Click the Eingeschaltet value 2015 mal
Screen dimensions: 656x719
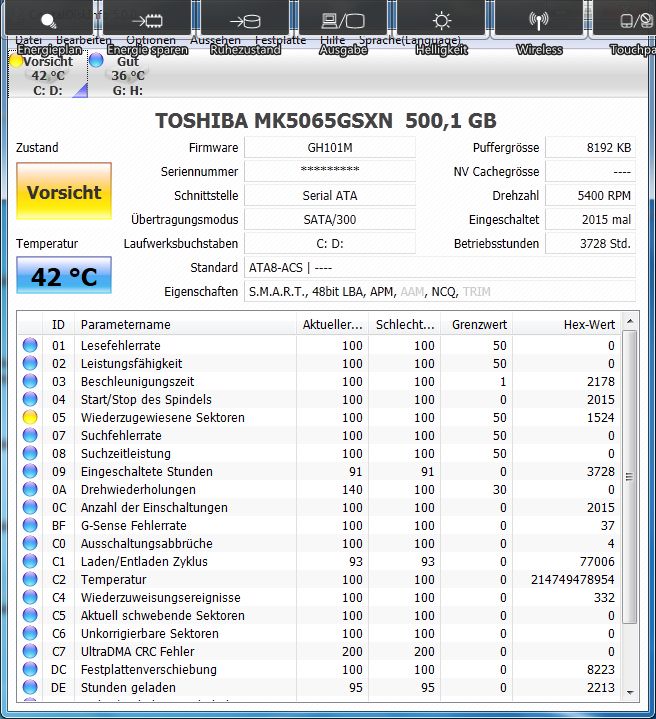point(590,220)
